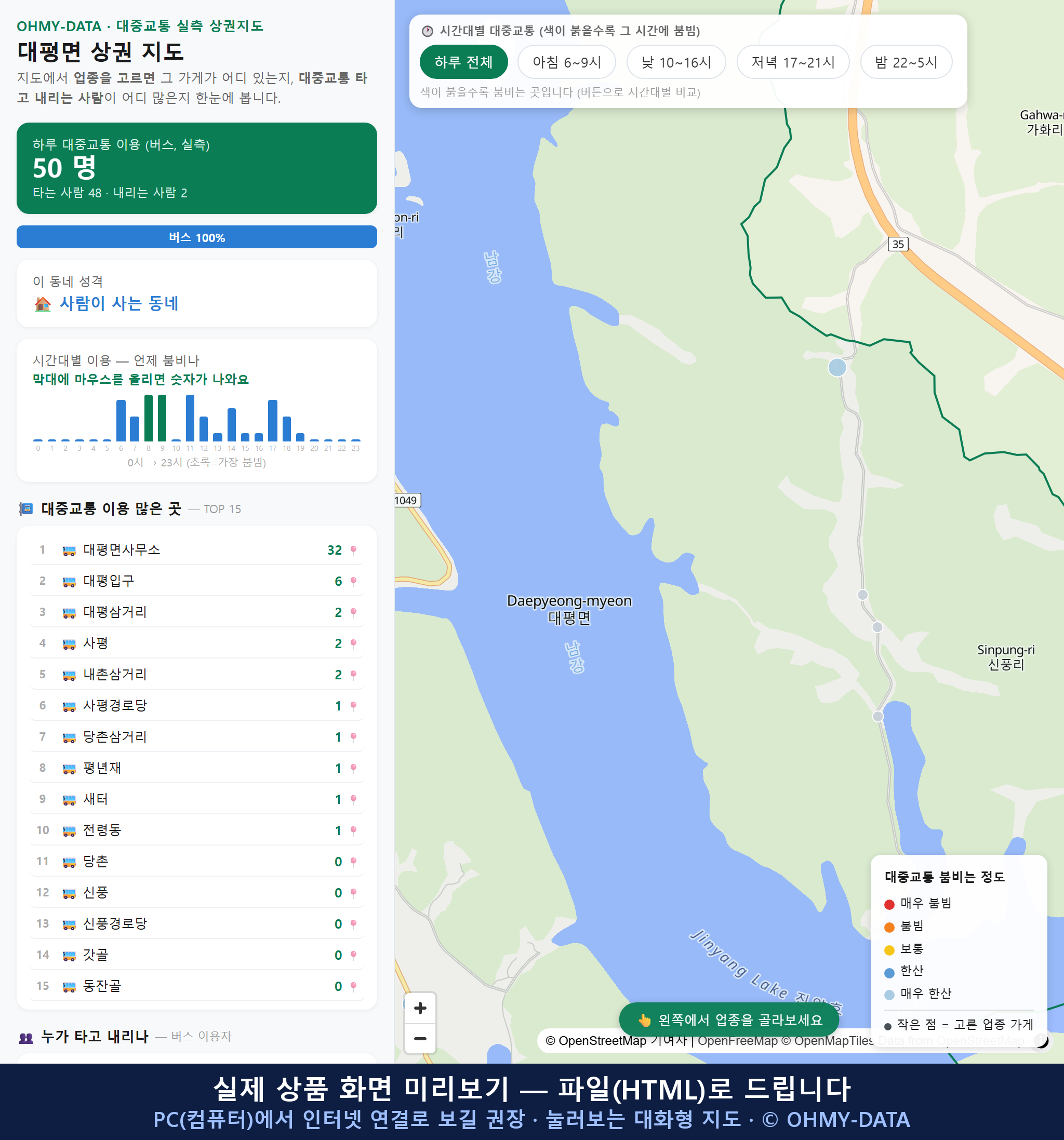Select the 평년재 stop name
This screenshot has height=1140, width=1064.
point(102,768)
